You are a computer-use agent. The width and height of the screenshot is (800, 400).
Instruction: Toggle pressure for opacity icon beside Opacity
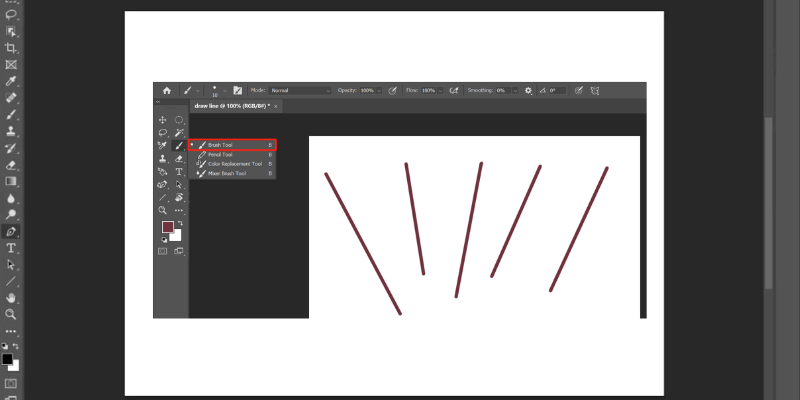[393, 90]
